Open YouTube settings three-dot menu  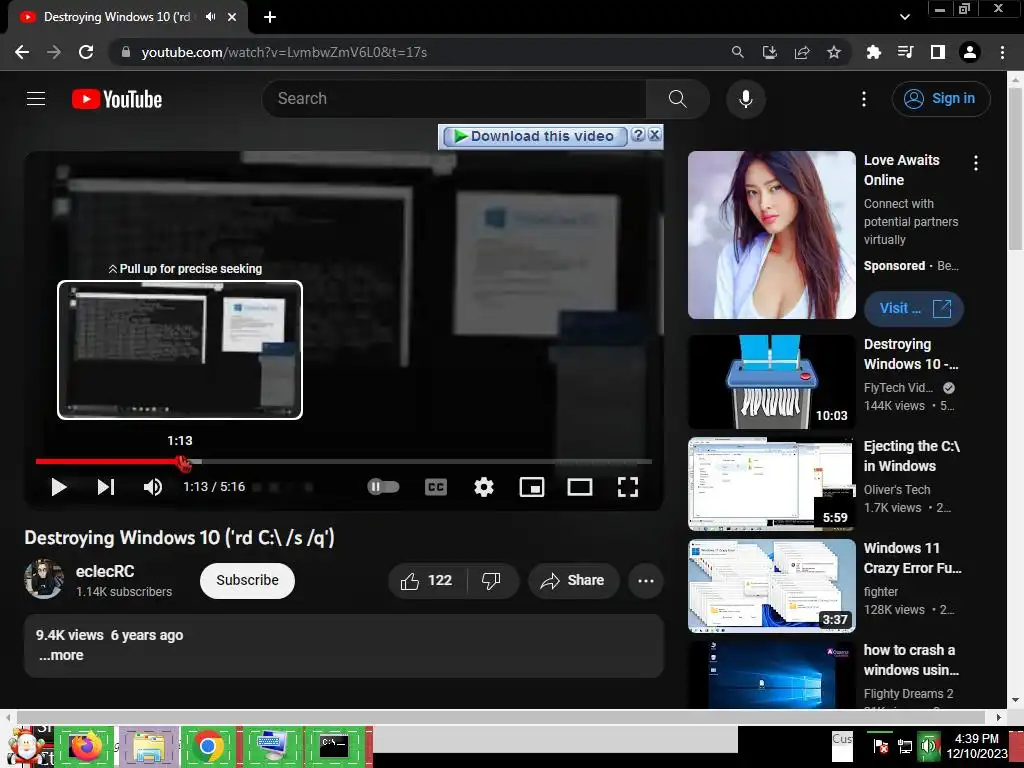[863, 99]
